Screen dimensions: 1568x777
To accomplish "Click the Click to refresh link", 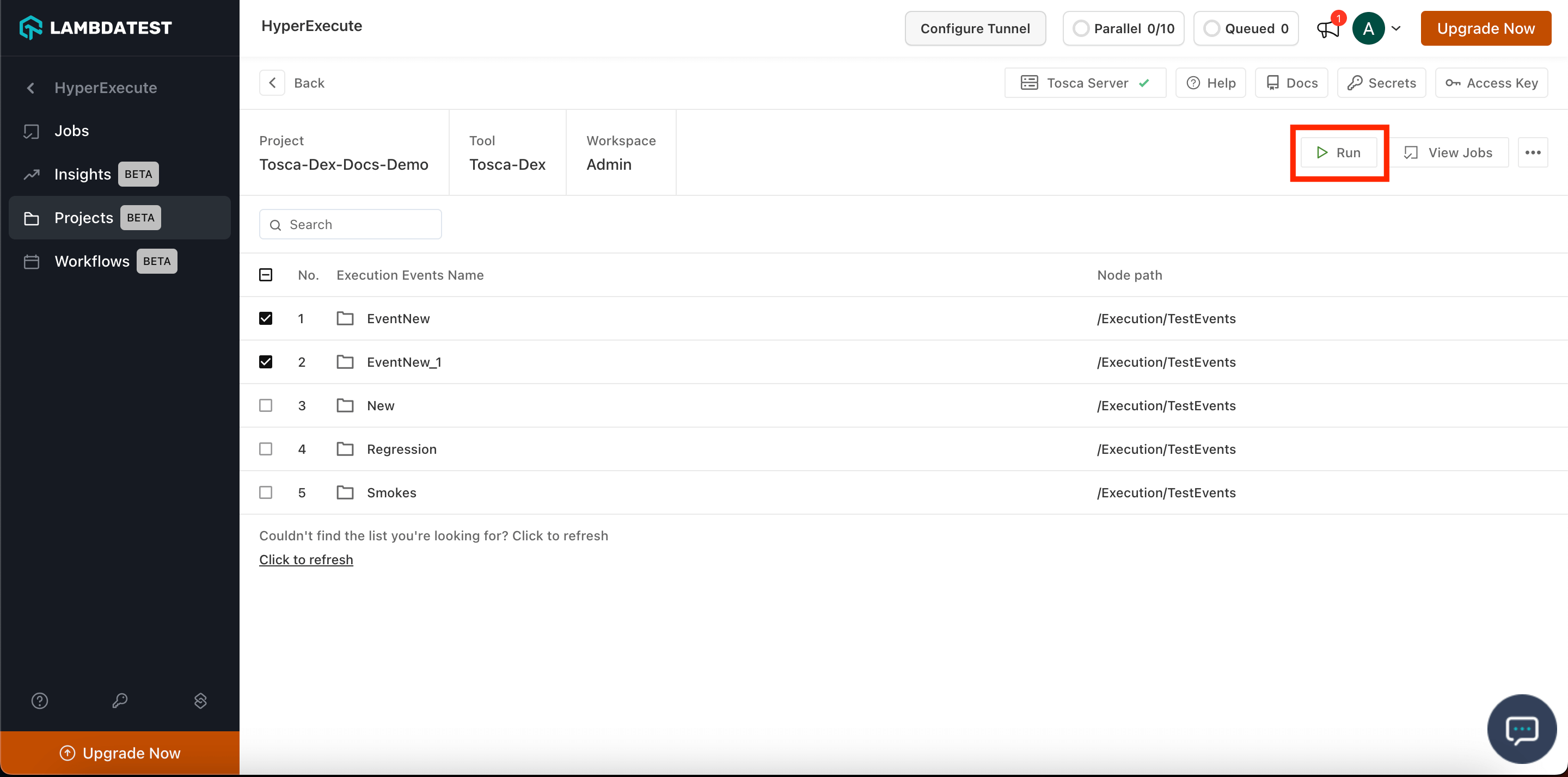I will [305, 560].
